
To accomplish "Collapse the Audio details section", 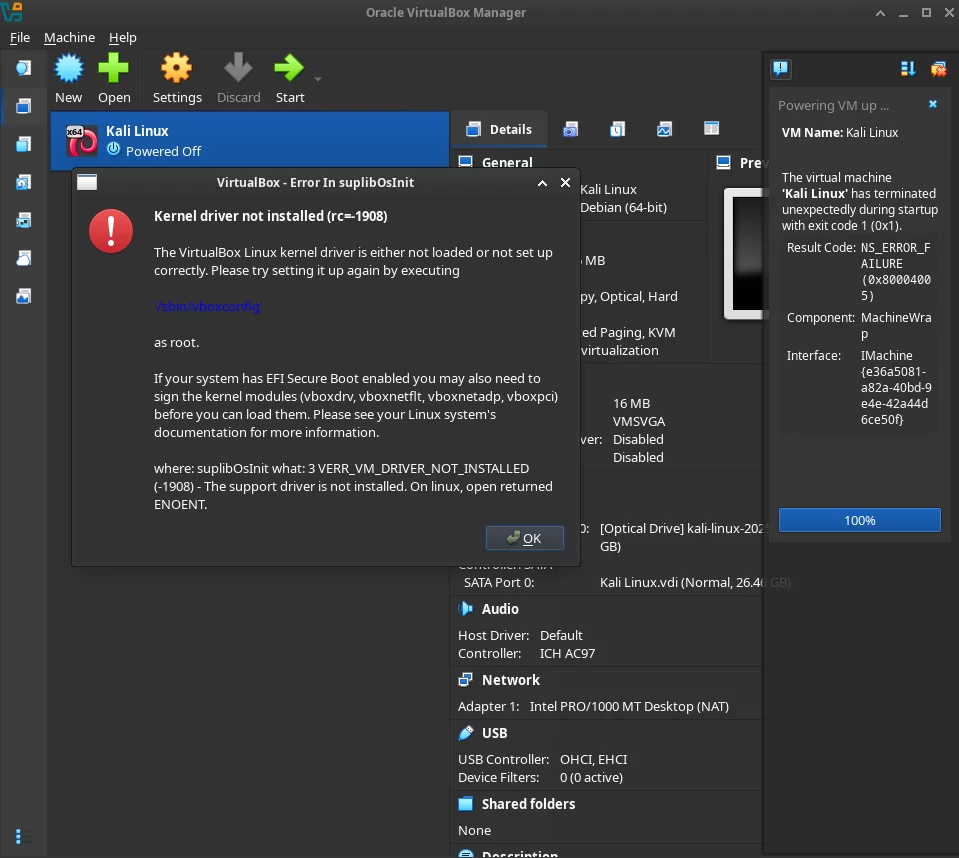I will (500, 609).
